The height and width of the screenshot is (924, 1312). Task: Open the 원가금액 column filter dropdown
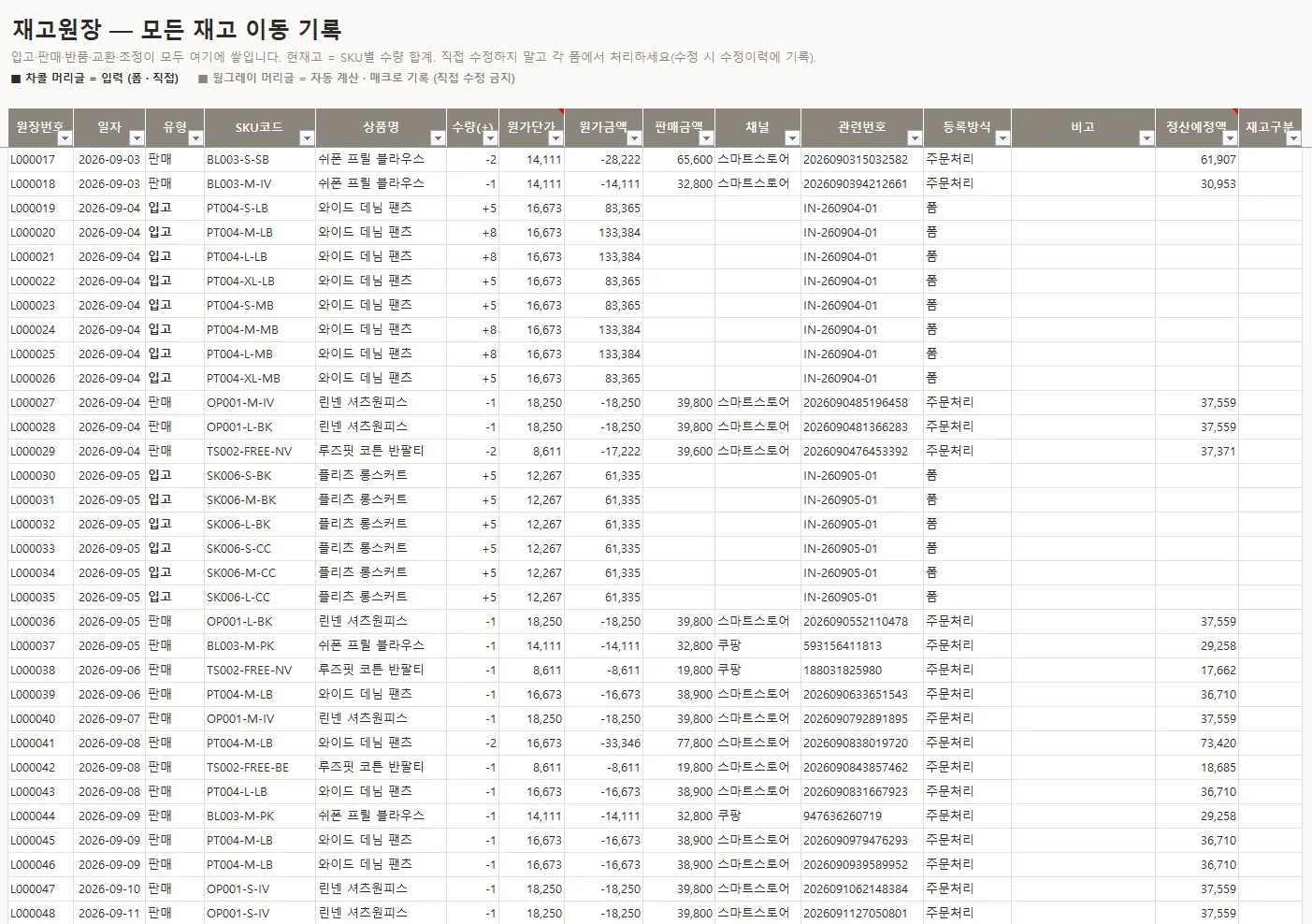click(x=634, y=138)
